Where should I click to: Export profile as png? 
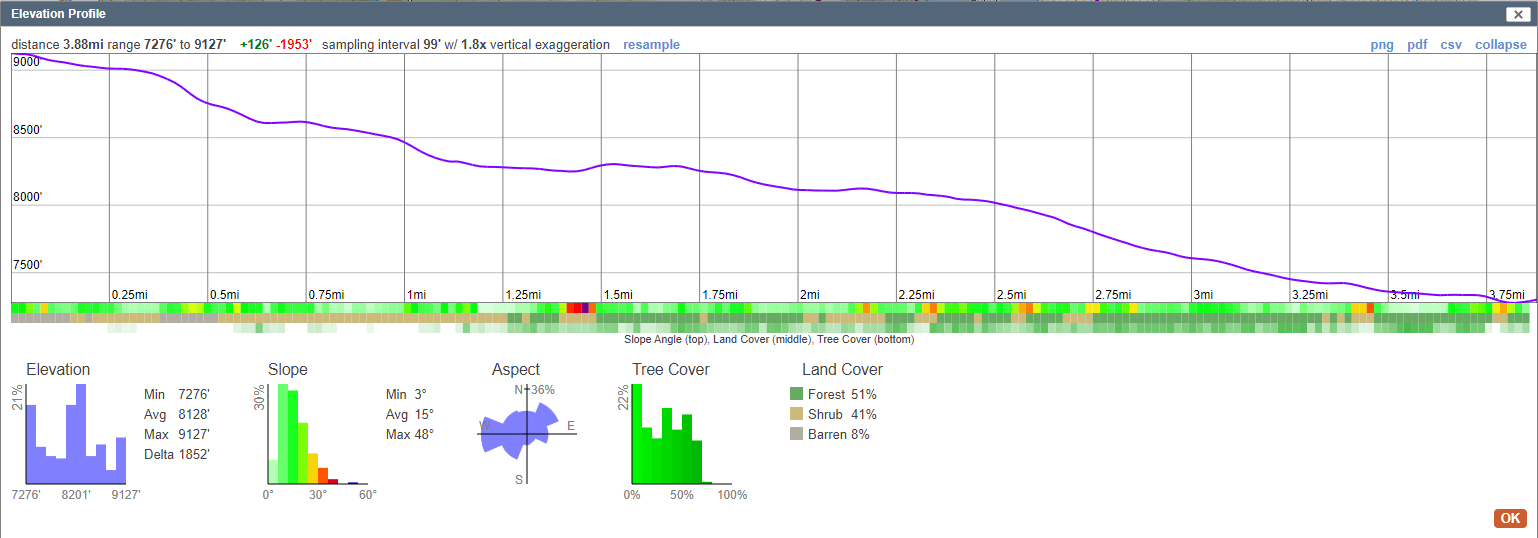[x=1382, y=45]
